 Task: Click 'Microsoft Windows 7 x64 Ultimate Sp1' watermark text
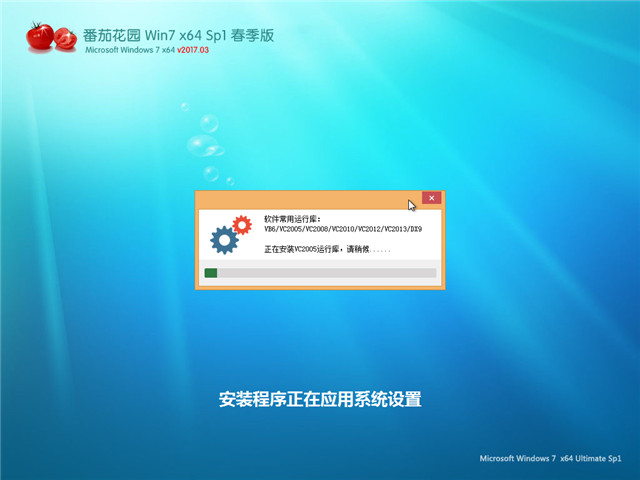[550, 458]
